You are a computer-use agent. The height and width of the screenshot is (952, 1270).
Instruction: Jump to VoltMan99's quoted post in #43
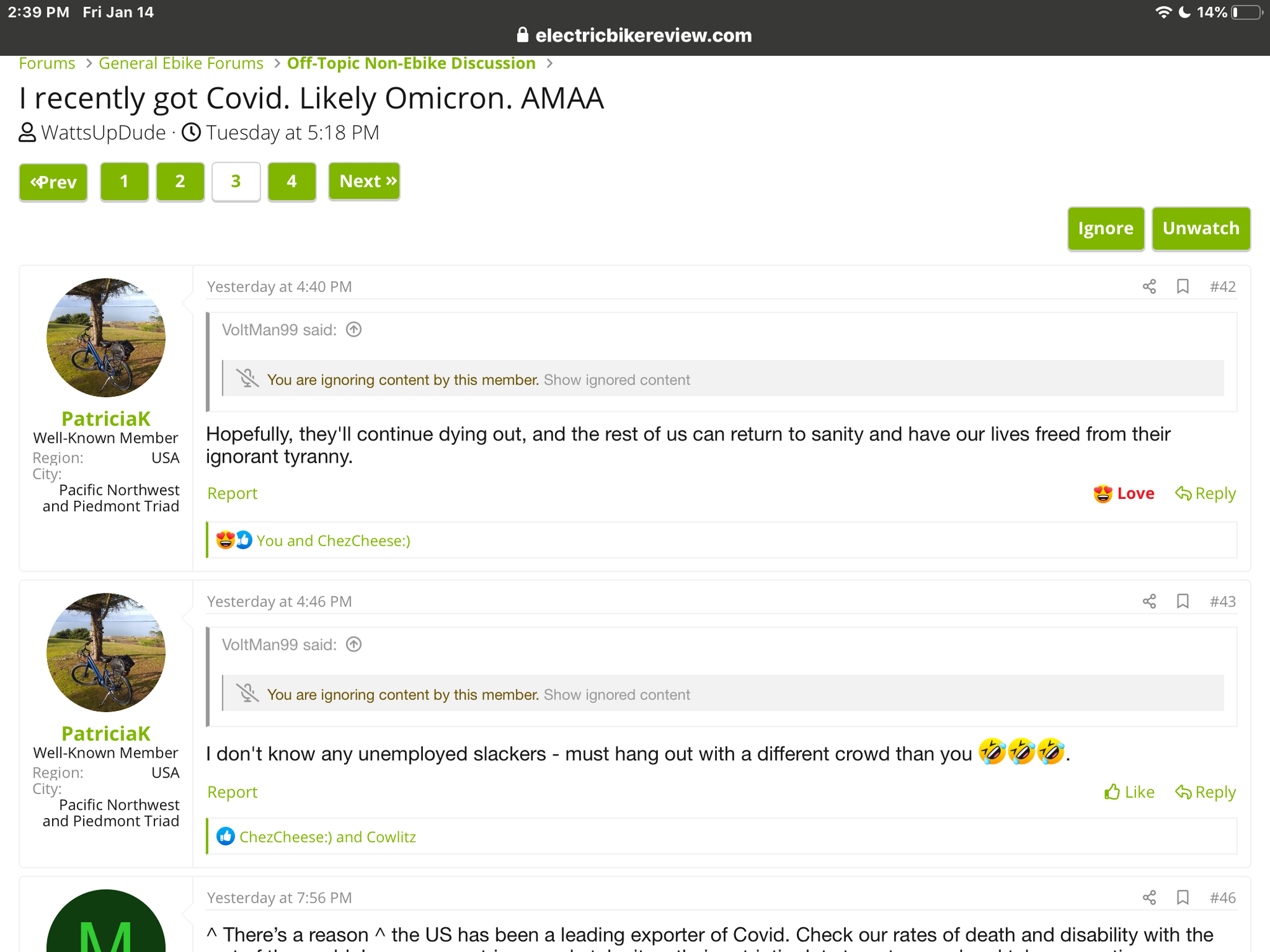(354, 644)
